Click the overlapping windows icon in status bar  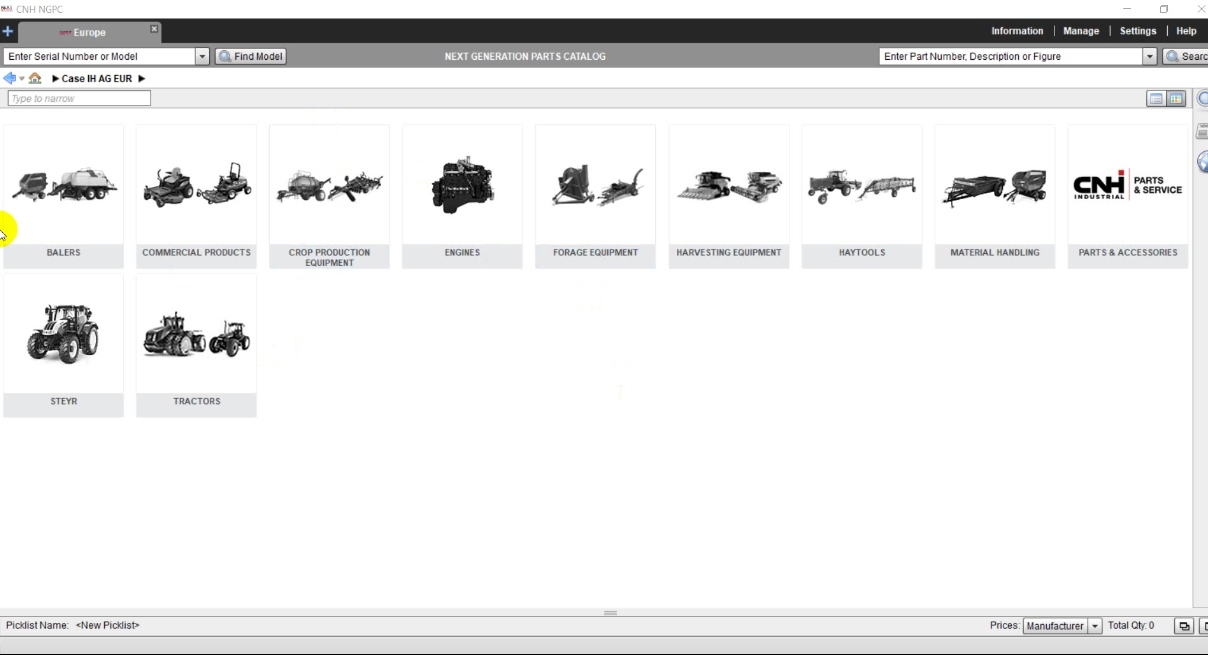(x=1184, y=626)
